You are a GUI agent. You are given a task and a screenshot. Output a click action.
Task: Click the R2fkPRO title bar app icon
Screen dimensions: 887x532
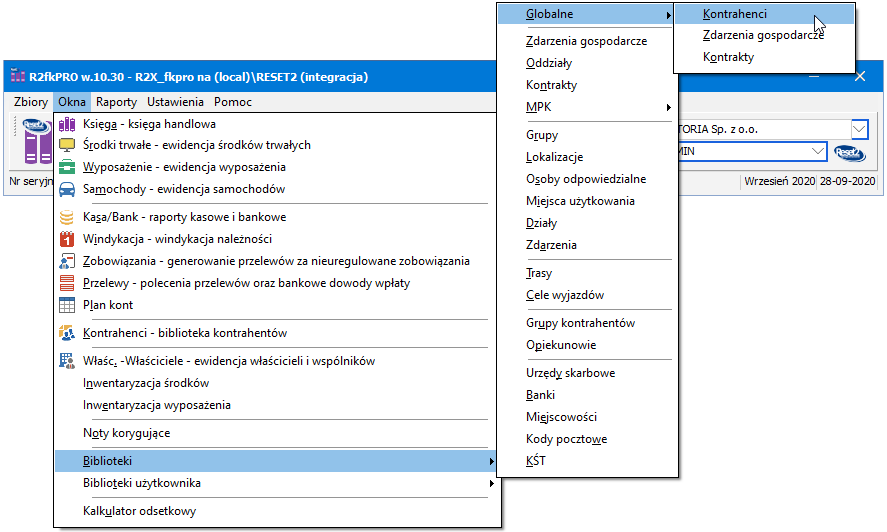point(18,76)
